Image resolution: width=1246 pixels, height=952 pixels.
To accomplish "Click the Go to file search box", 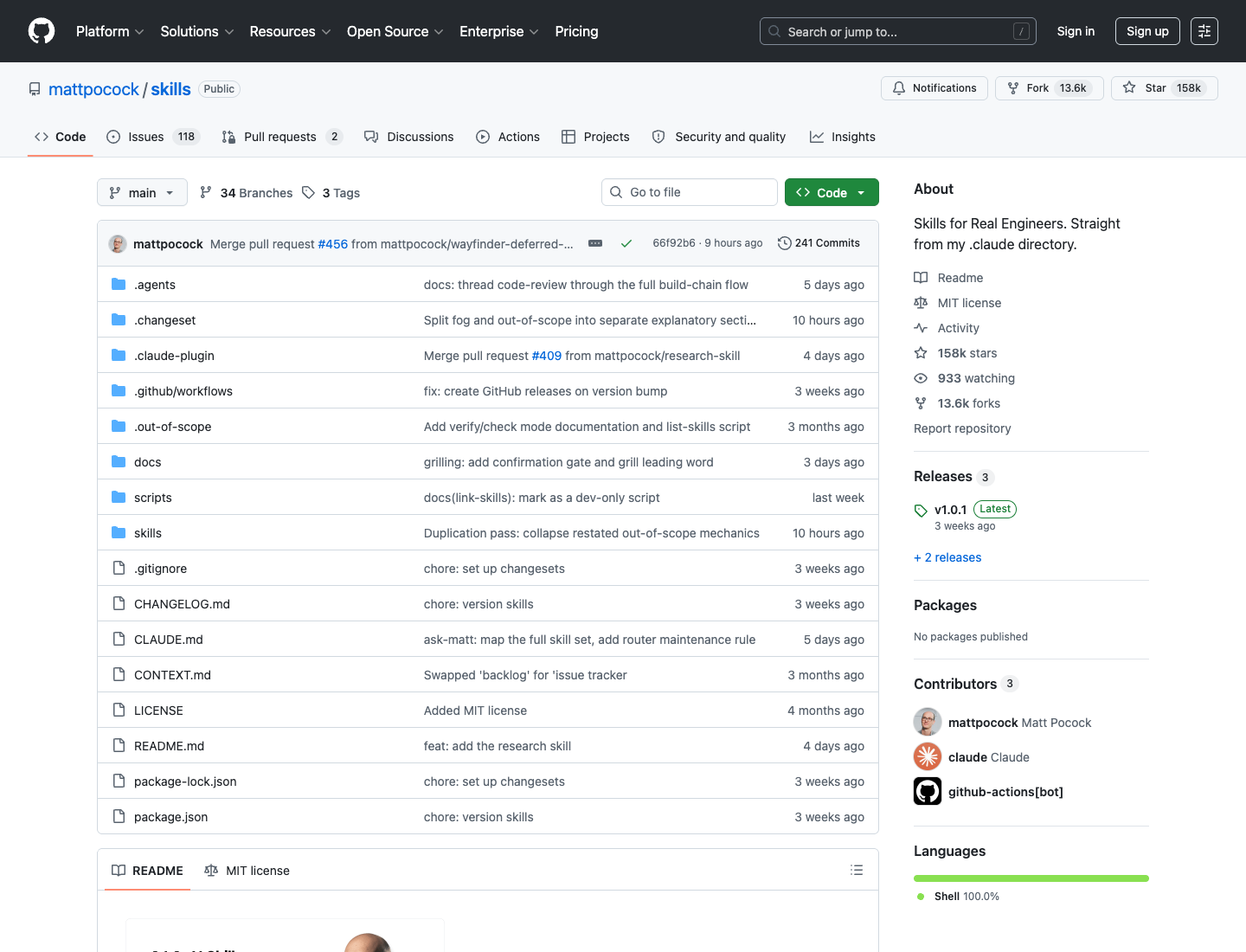I will coord(690,192).
